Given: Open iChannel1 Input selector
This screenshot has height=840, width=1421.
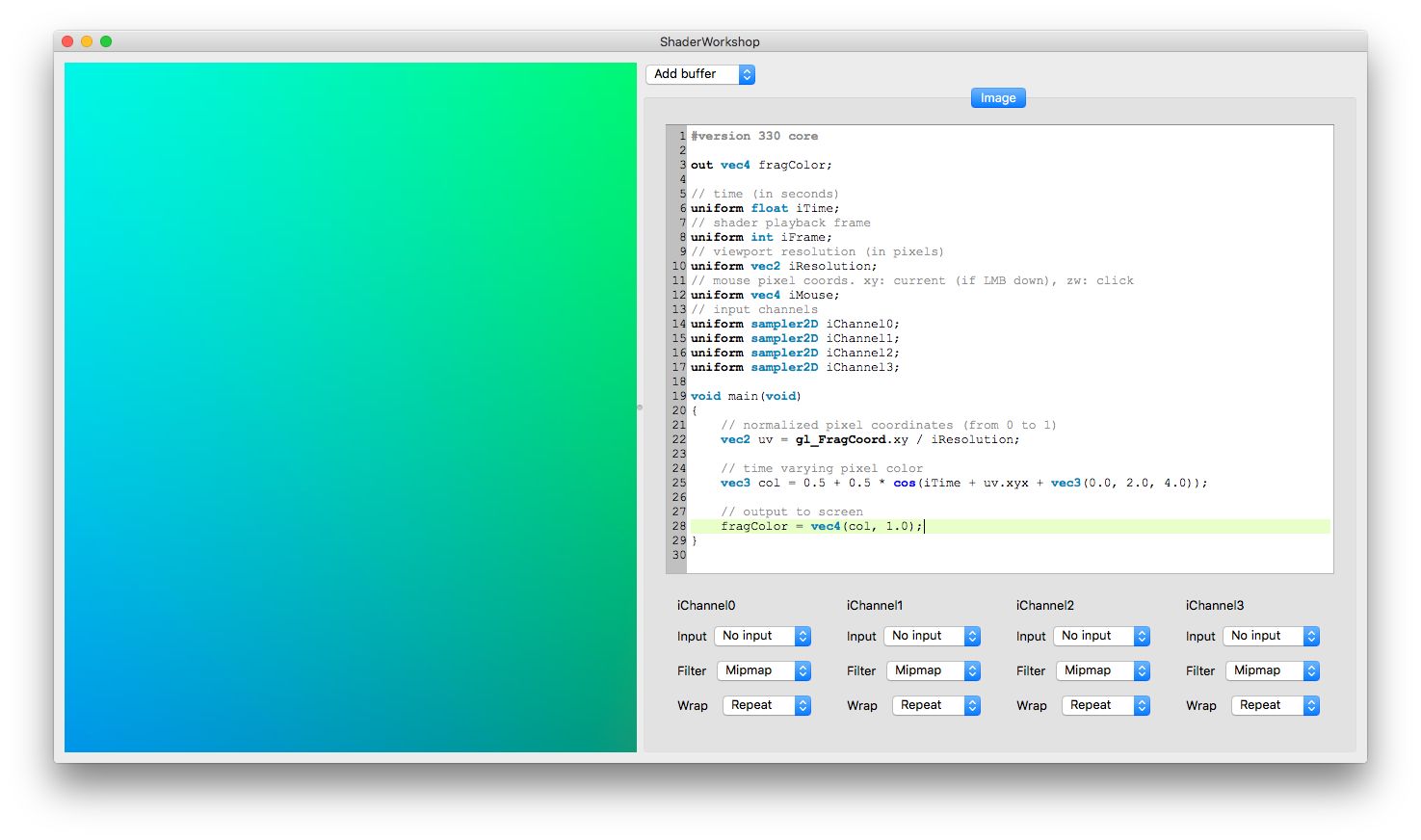Looking at the screenshot, I should pyautogui.click(x=932, y=636).
